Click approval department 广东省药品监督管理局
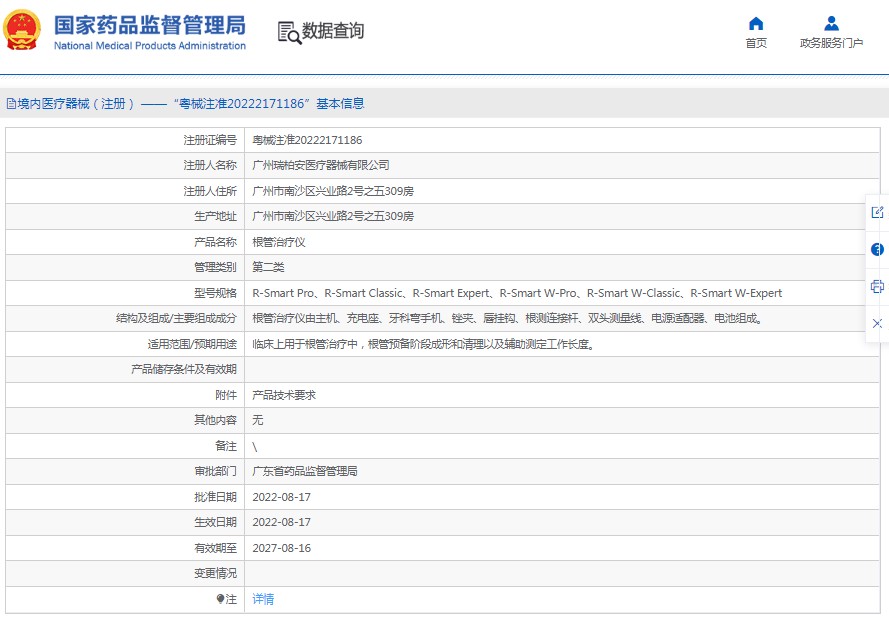Screen dimensions: 889x621 point(305,471)
